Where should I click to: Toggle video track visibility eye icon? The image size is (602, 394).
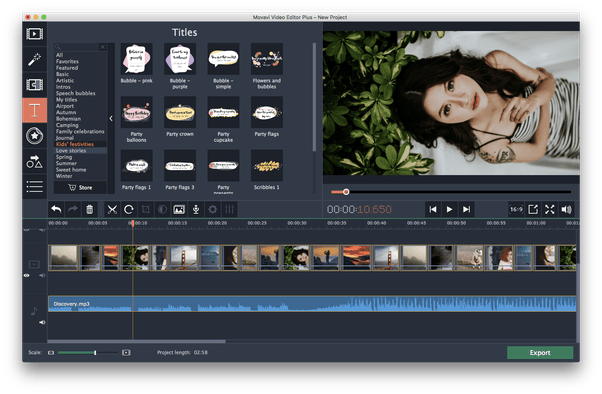coord(26,275)
